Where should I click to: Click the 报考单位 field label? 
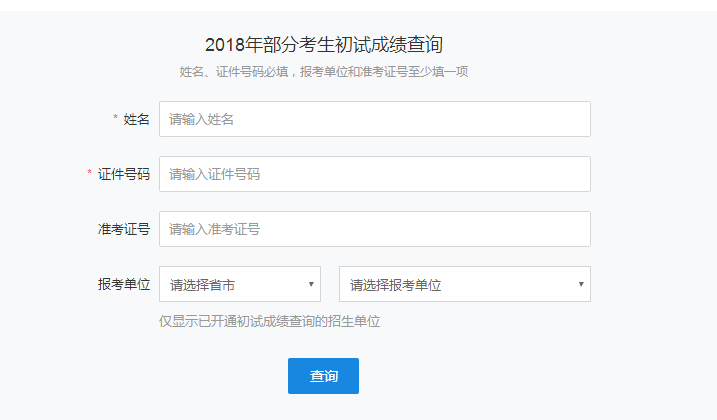(x=124, y=284)
